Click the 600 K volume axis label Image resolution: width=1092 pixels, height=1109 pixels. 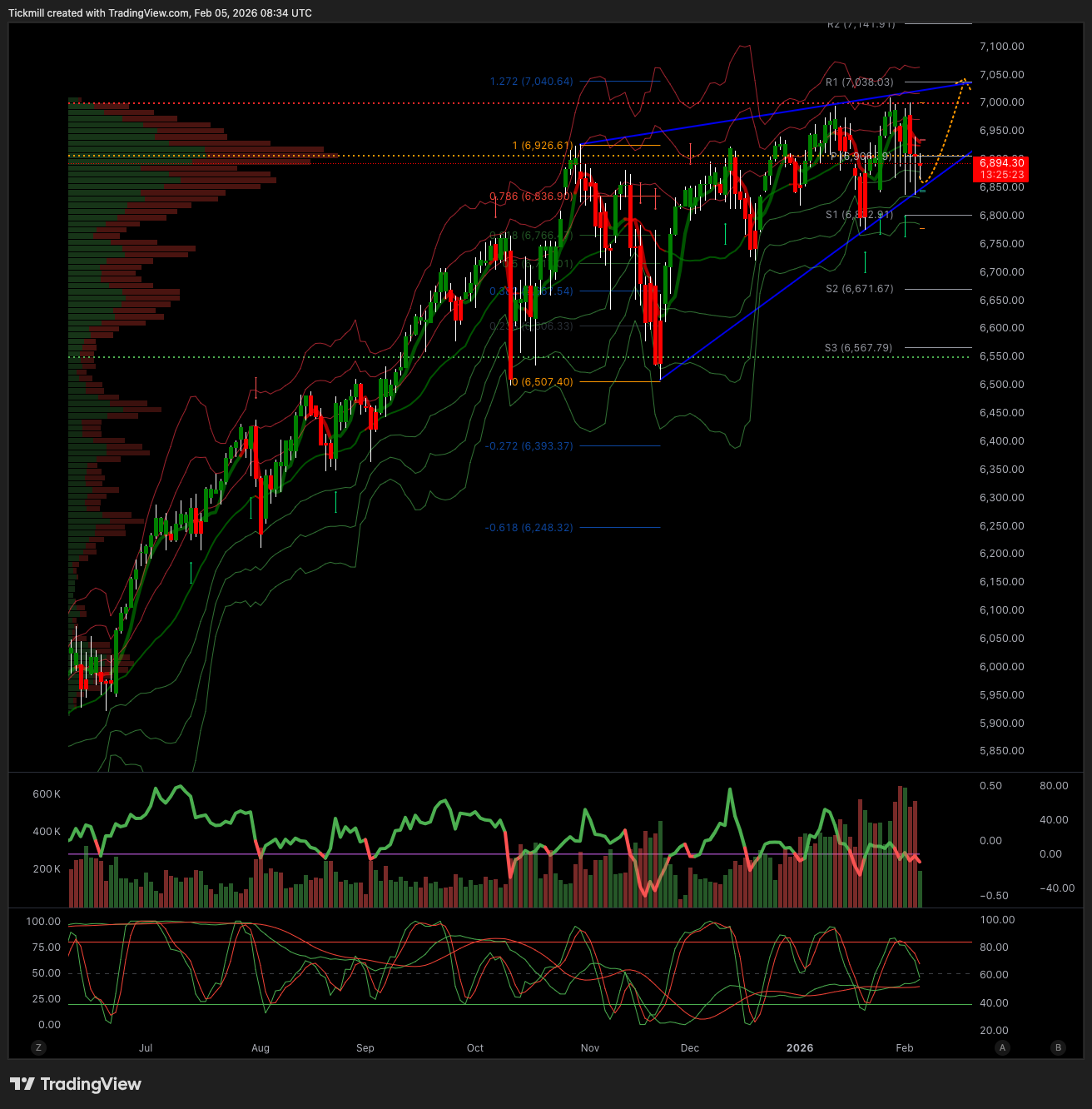(x=46, y=794)
